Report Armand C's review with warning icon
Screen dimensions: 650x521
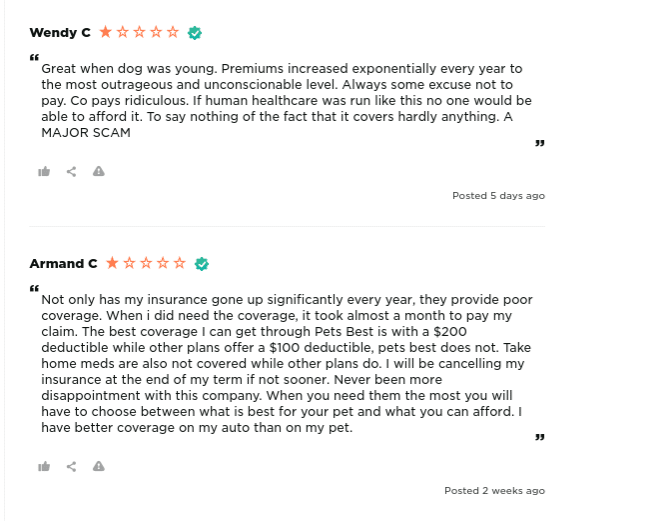[x=99, y=466]
